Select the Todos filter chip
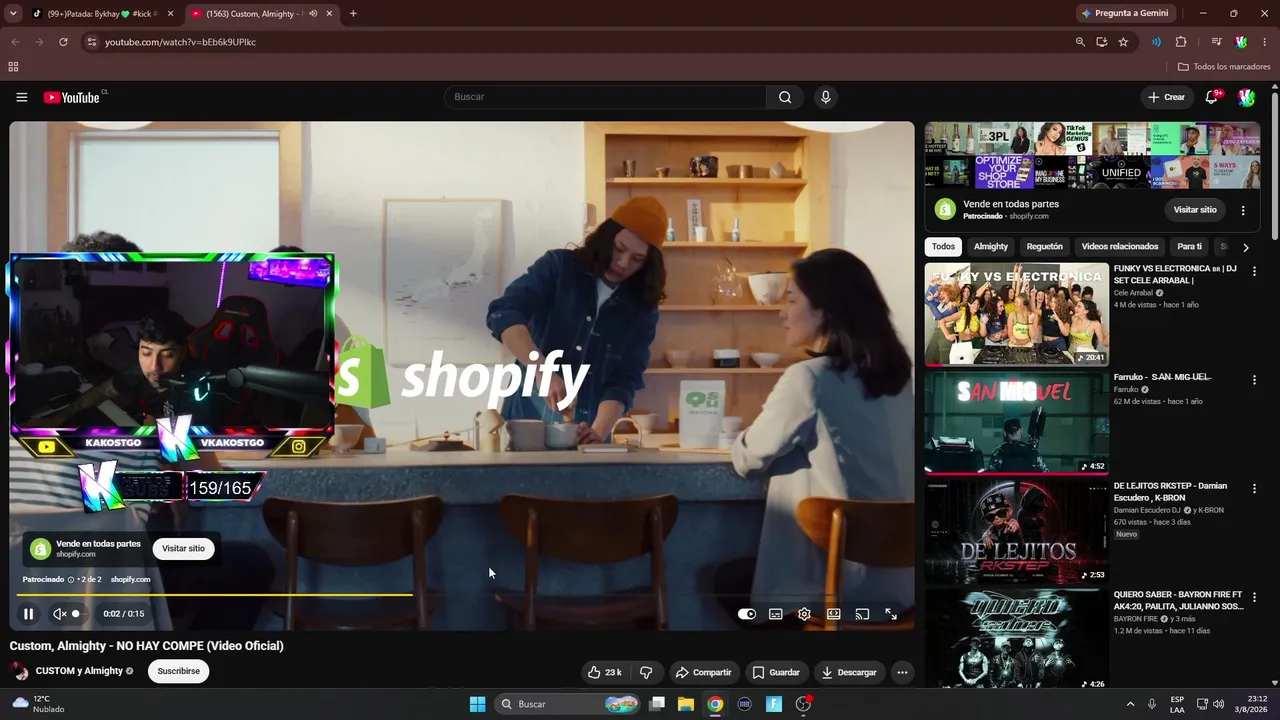Screen dimensions: 1280x720 click(x=943, y=247)
